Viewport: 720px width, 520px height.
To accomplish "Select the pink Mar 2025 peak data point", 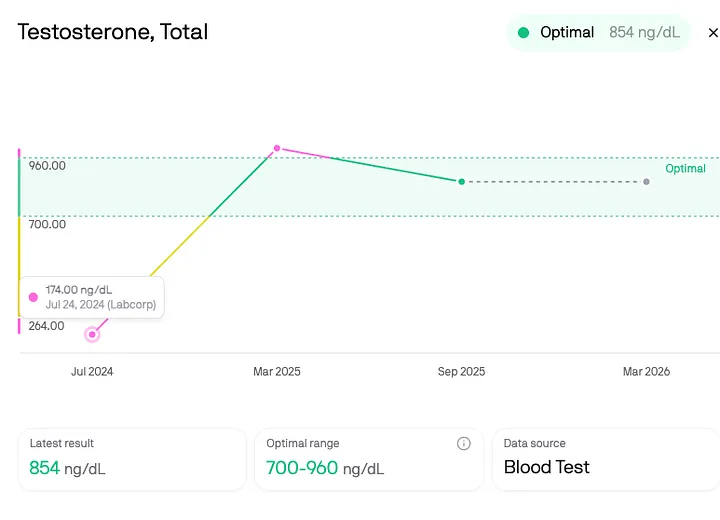I will (277, 148).
